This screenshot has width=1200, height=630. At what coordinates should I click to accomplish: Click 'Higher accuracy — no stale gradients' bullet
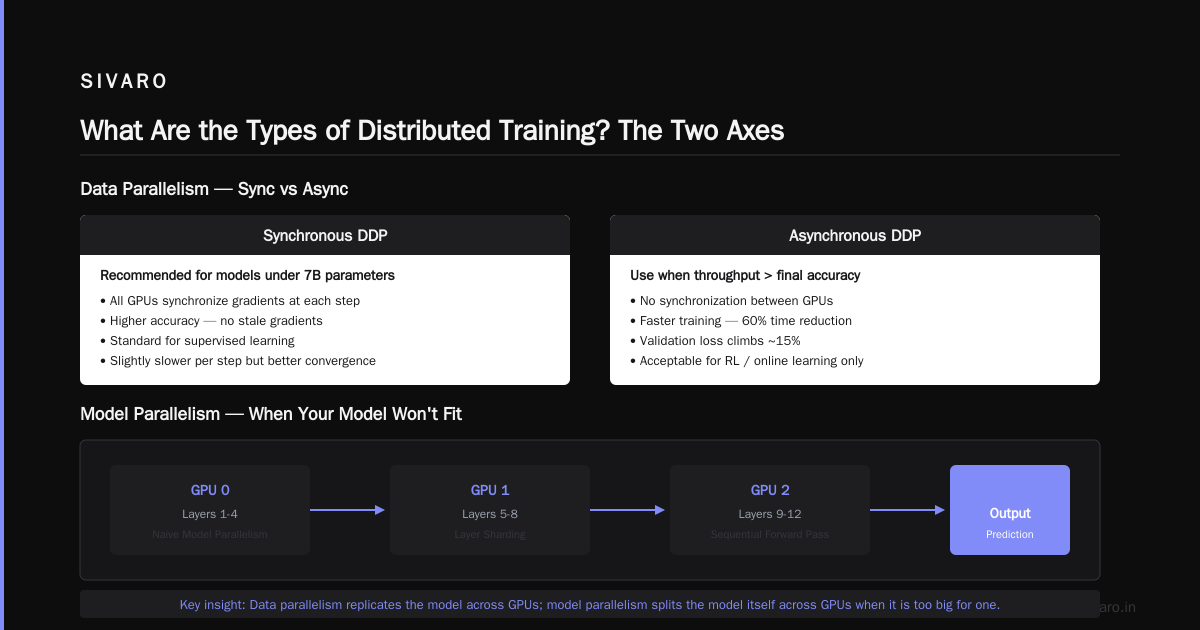tap(211, 320)
